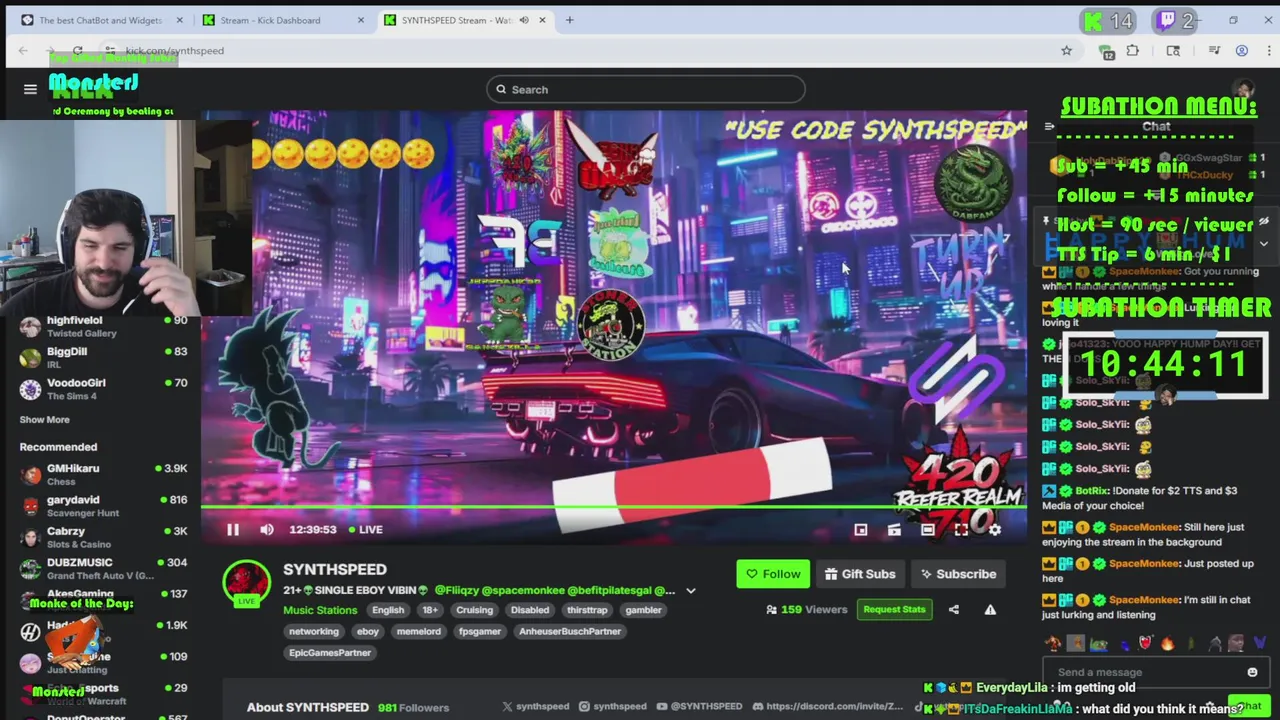
Task: Select the Cruising tag
Action: [475, 610]
